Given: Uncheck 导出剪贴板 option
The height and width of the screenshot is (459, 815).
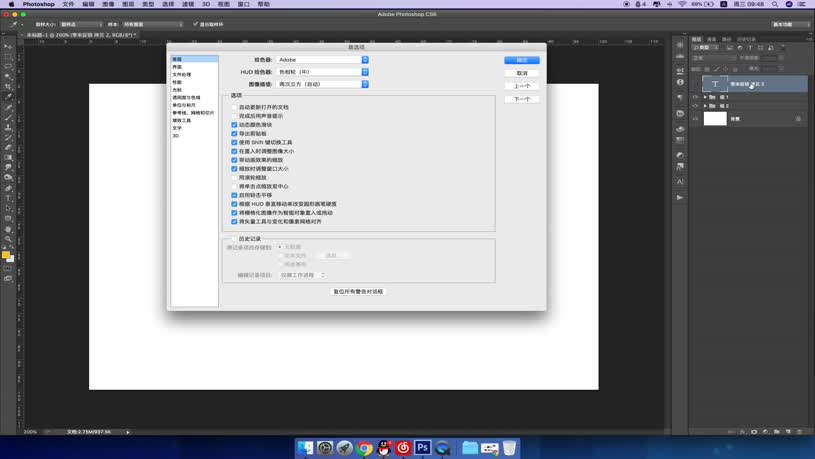Looking at the screenshot, I should 234,134.
